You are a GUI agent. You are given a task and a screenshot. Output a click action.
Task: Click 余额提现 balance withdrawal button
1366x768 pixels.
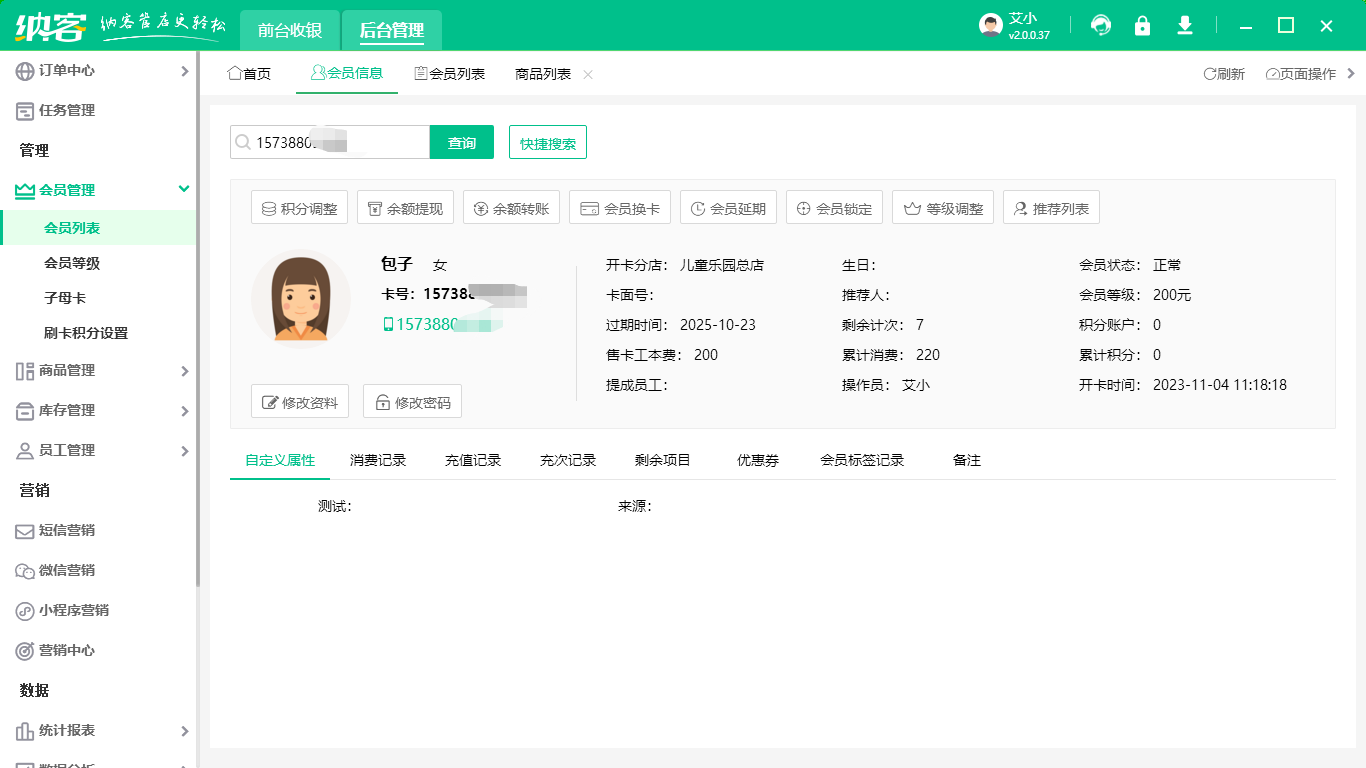point(405,208)
